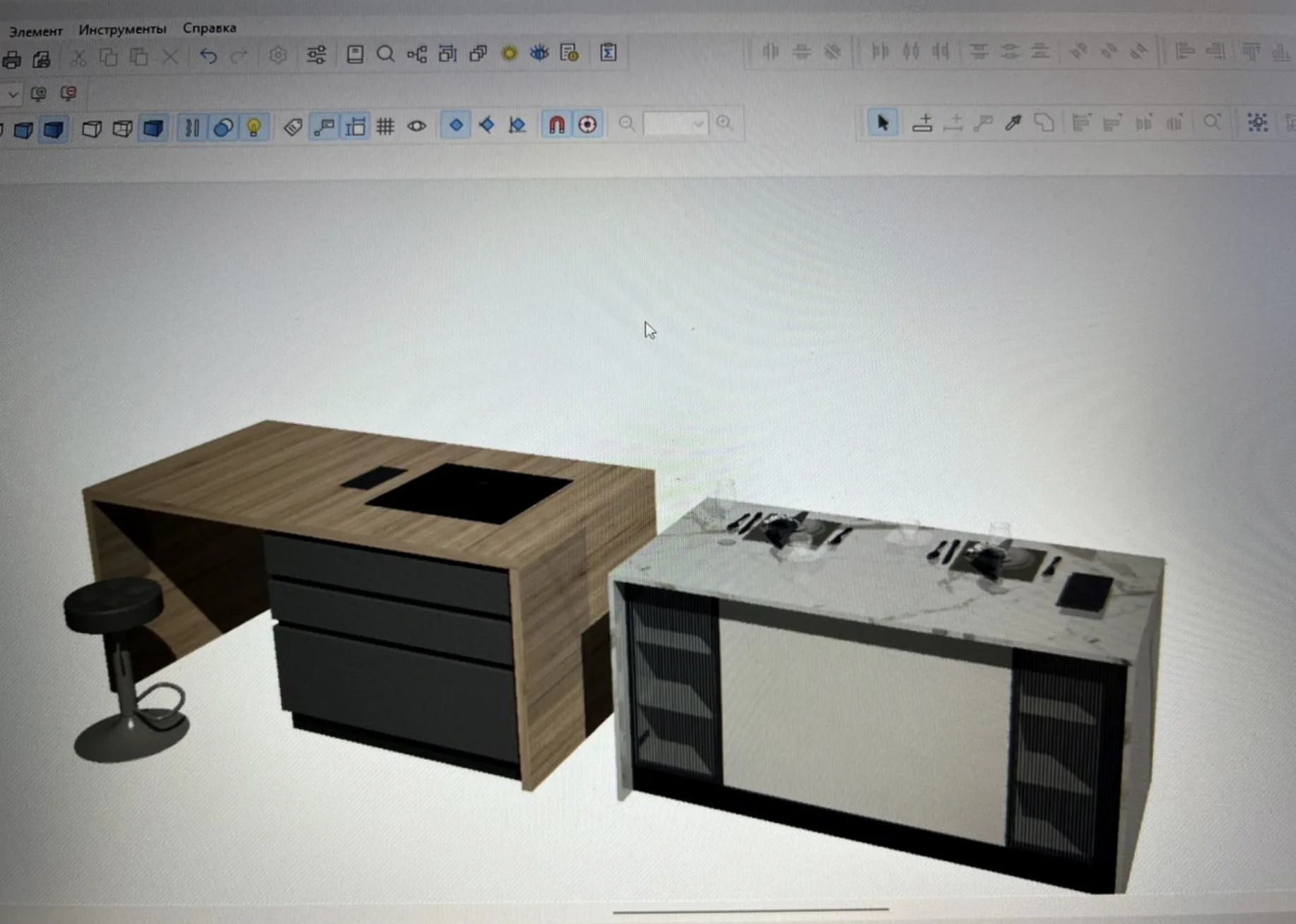Viewport: 1296px width, 924px height.
Task: Undo the last action
Action: pyautogui.click(x=208, y=56)
